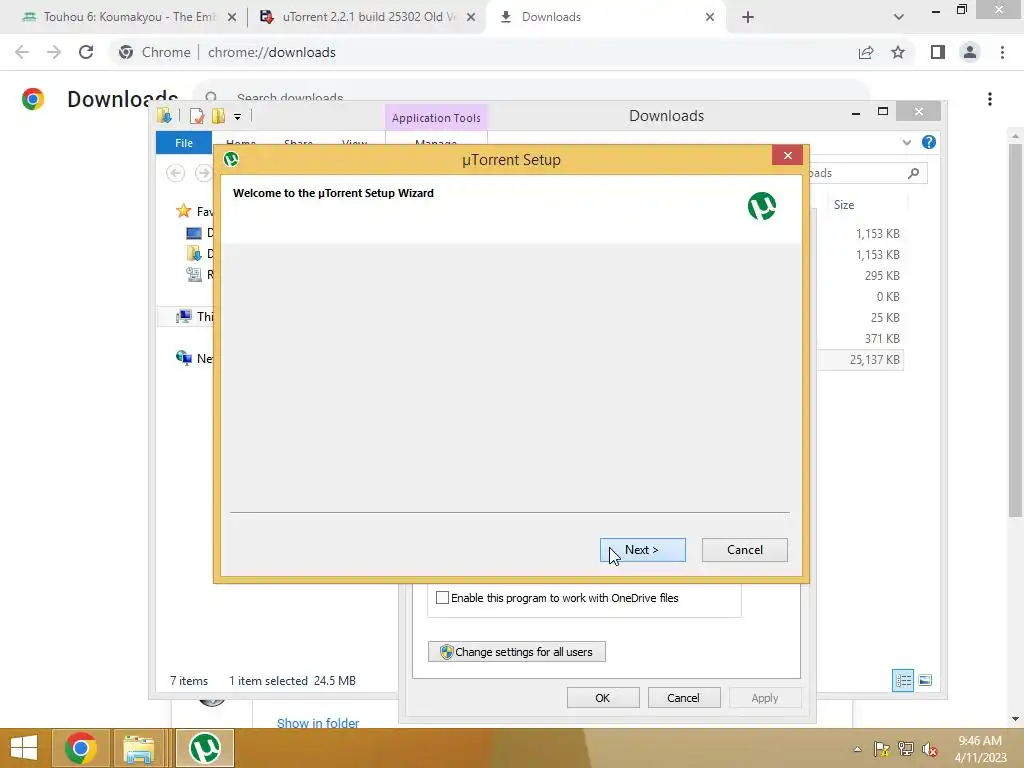Screen dimensions: 1024x768
Task: Open File tab in Explorer ribbon
Action: tap(184, 142)
